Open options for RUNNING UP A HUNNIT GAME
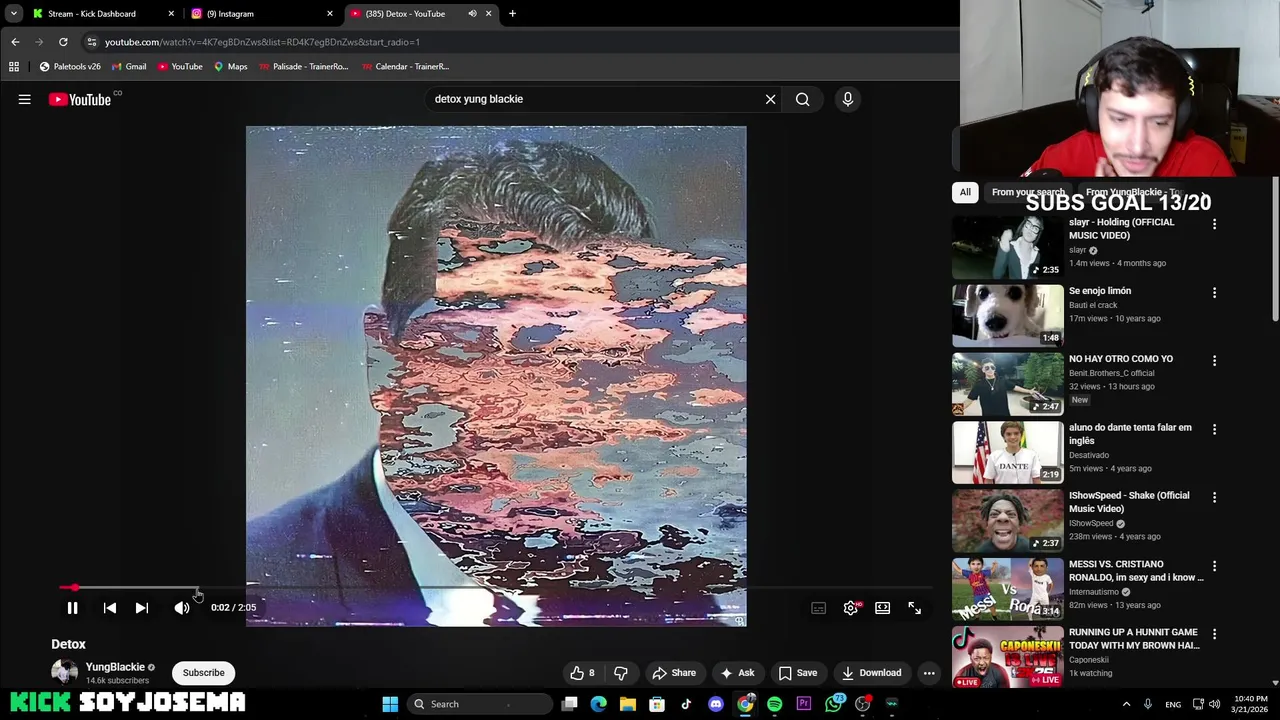This screenshot has height=720, width=1280. 1214,634
